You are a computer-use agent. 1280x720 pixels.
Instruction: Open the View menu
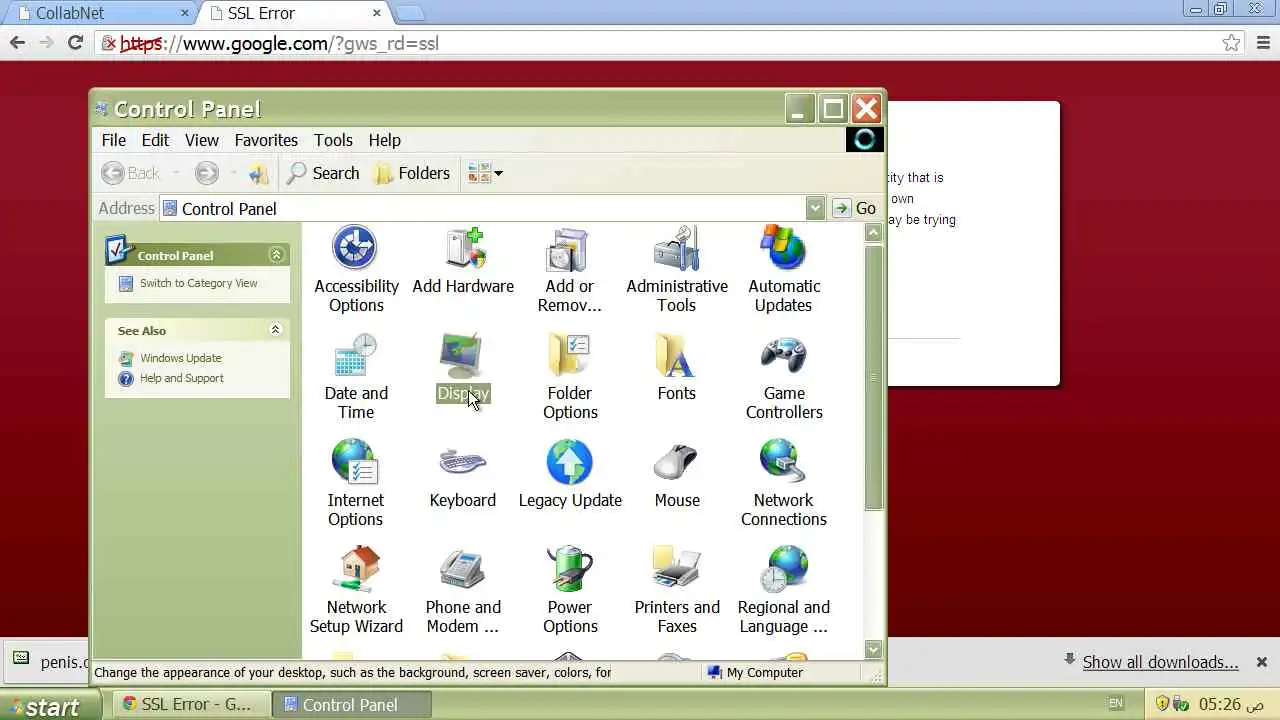tap(201, 140)
